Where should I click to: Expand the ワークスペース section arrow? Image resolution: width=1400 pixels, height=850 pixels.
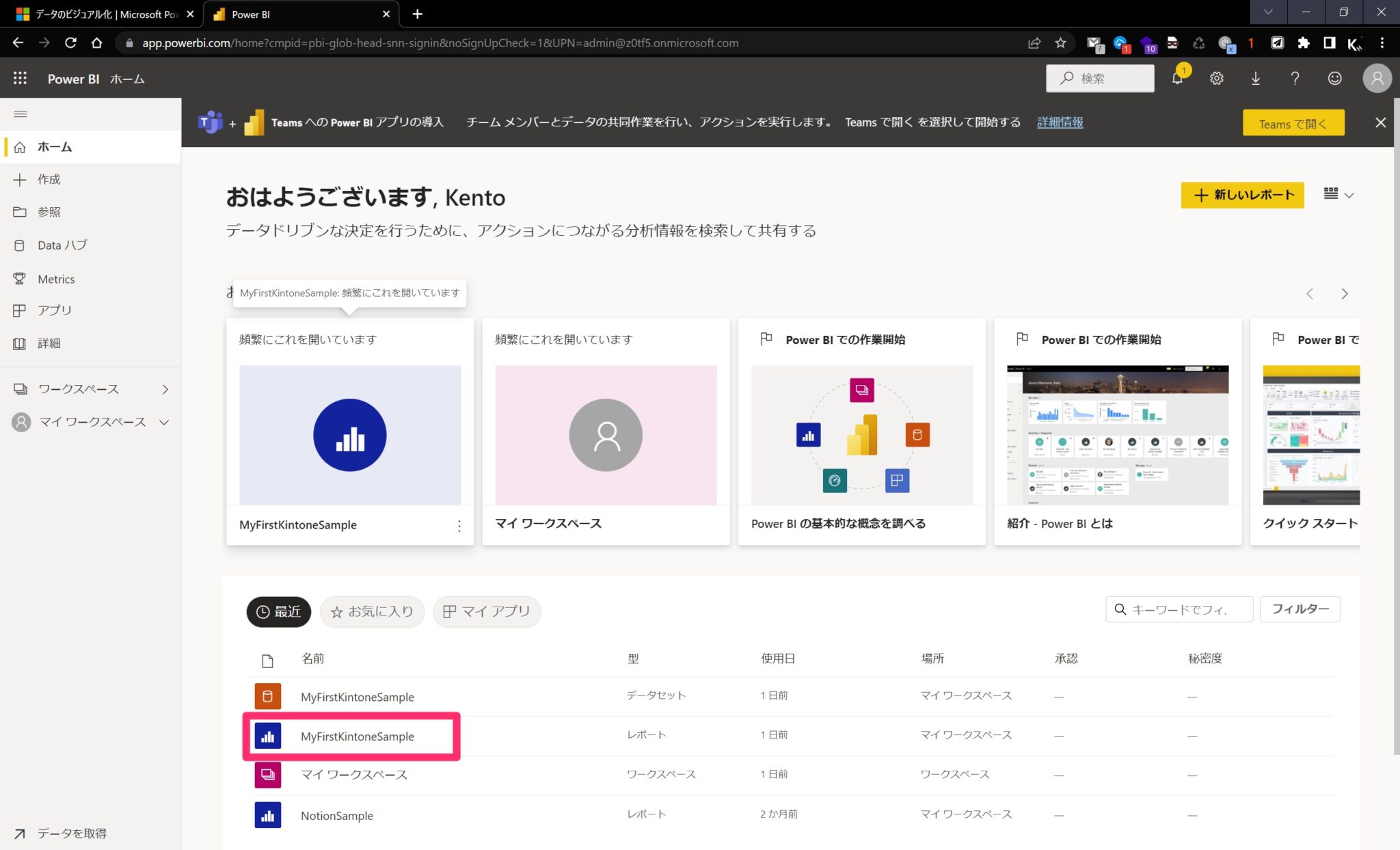(x=165, y=388)
